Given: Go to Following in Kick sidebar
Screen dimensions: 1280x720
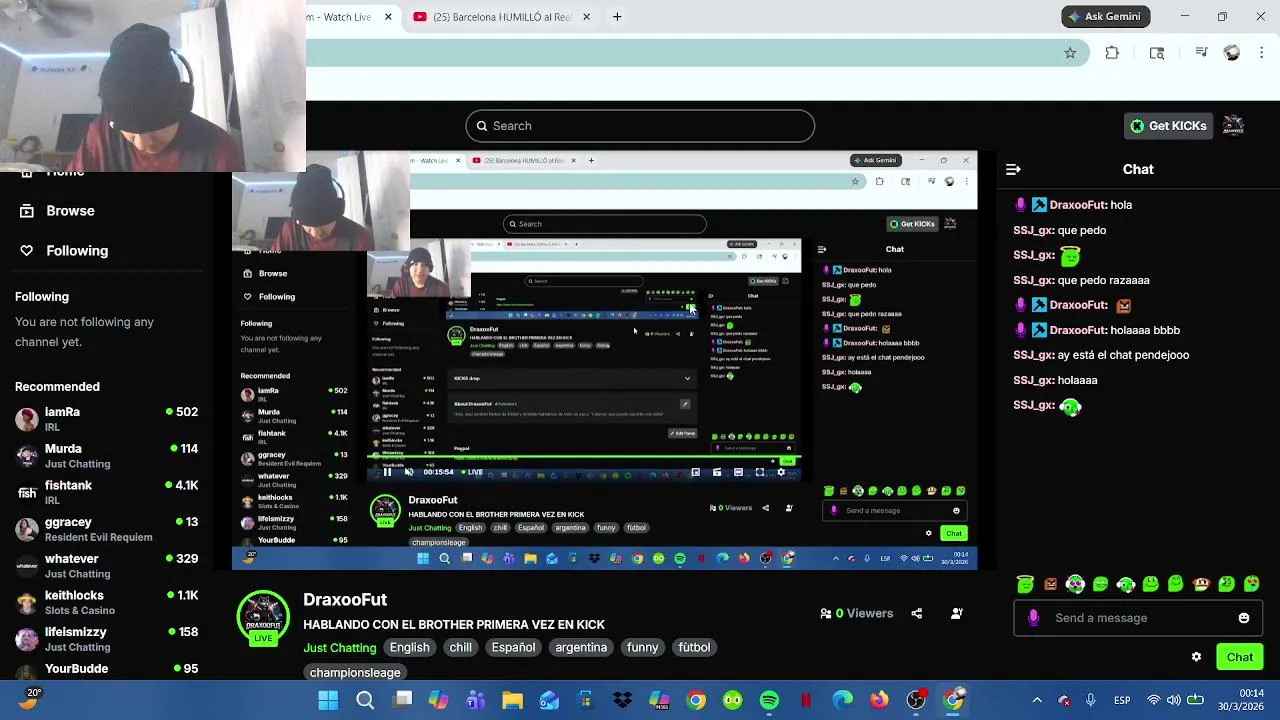Looking at the screenshot, I should (65, 251).
